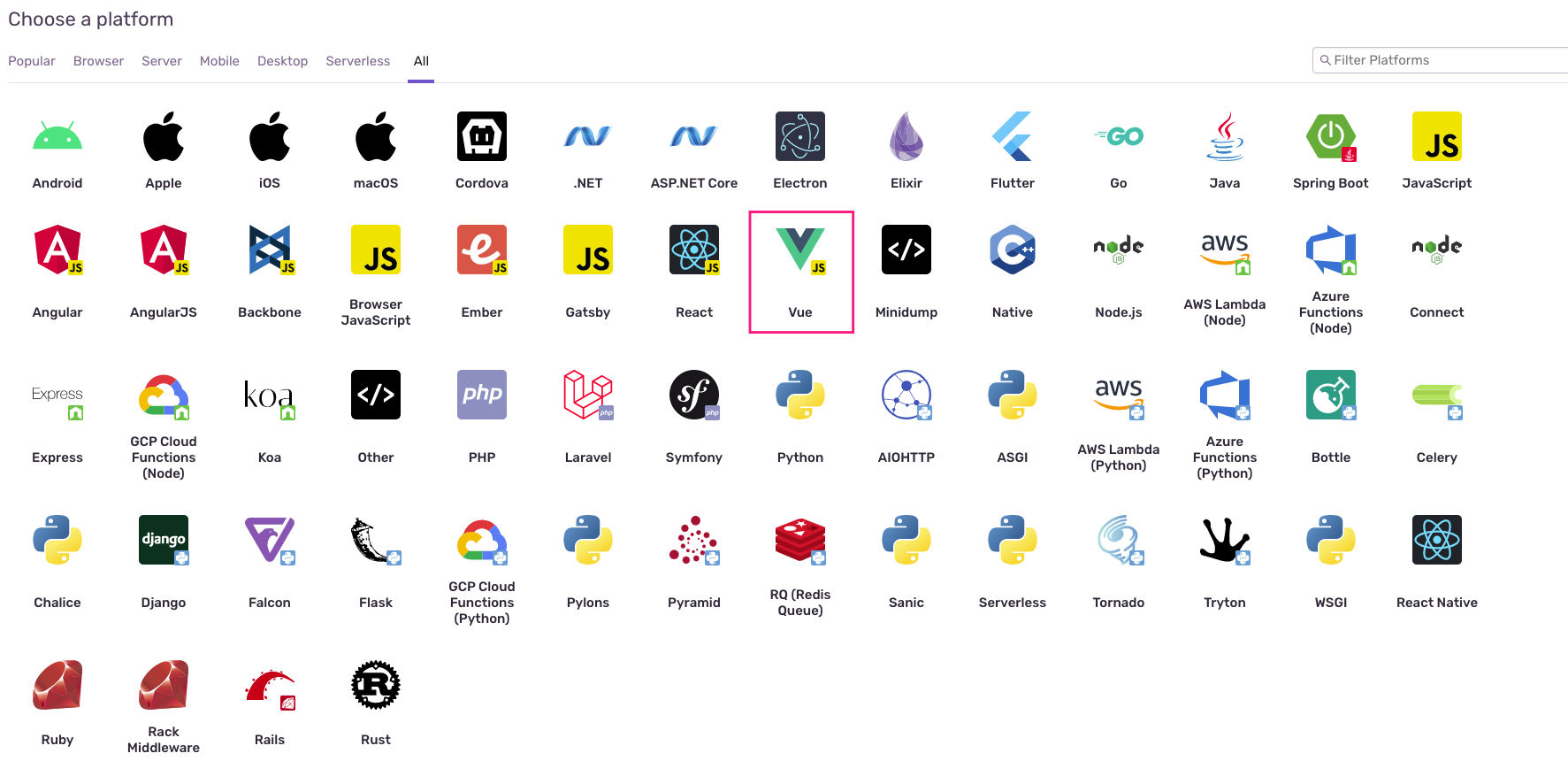Select the All tab
The width and height of the screenshot is (1568, 784).
tap(421, 61)
